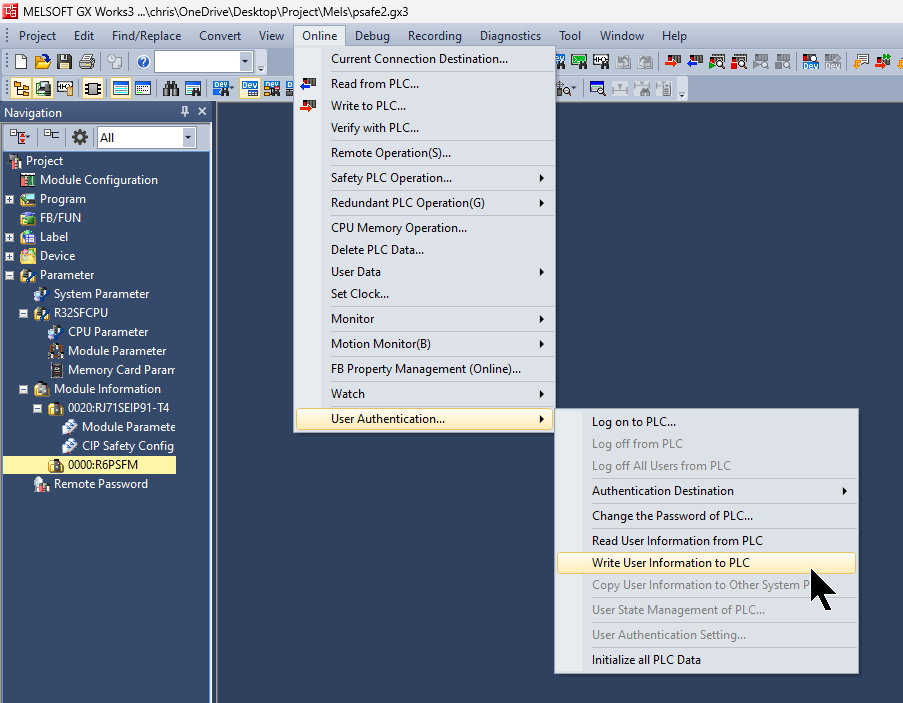The height and width of the screenshot is (703, 903).
Task: Pin the Navigation panel using the pushpin icon
Action: pos(184,112)
